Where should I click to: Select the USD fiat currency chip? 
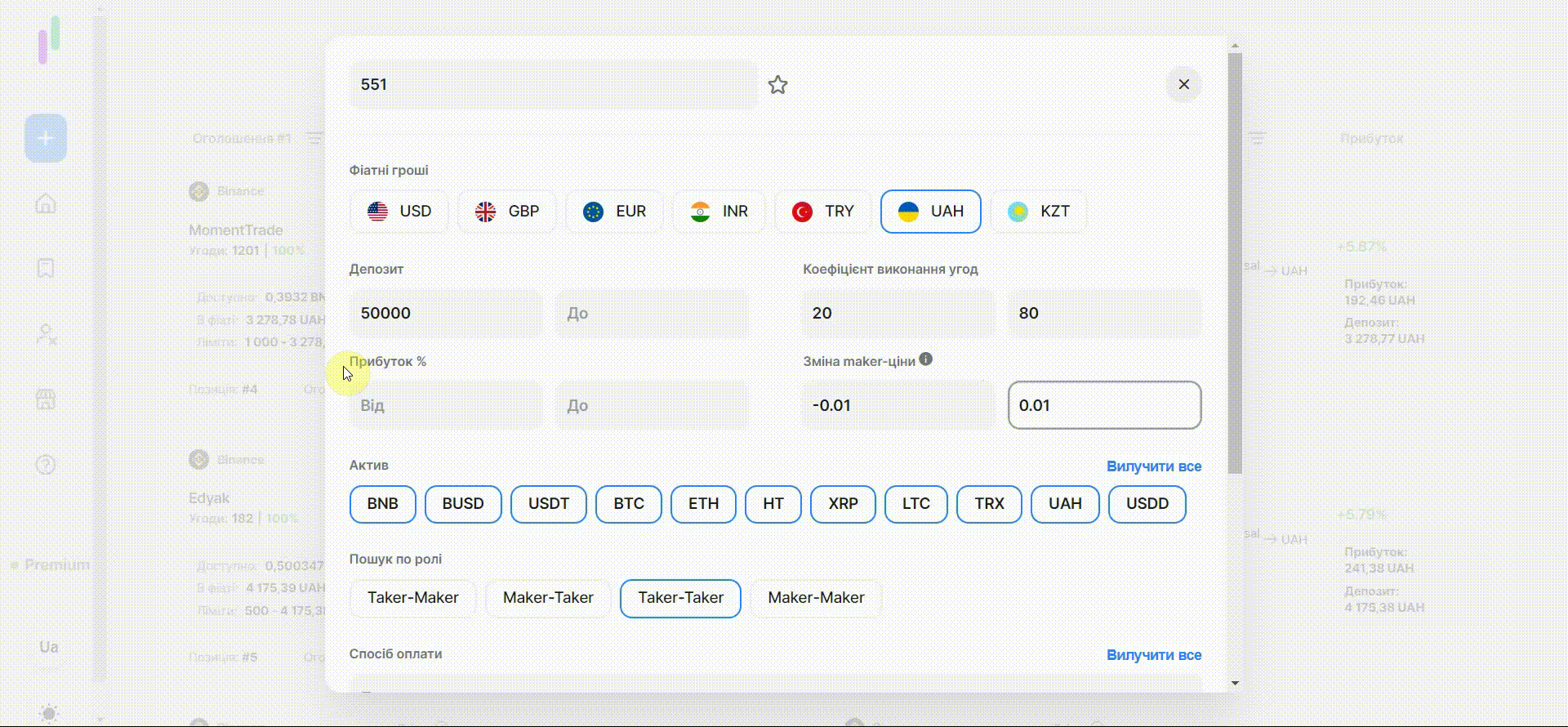click(399, 212)
